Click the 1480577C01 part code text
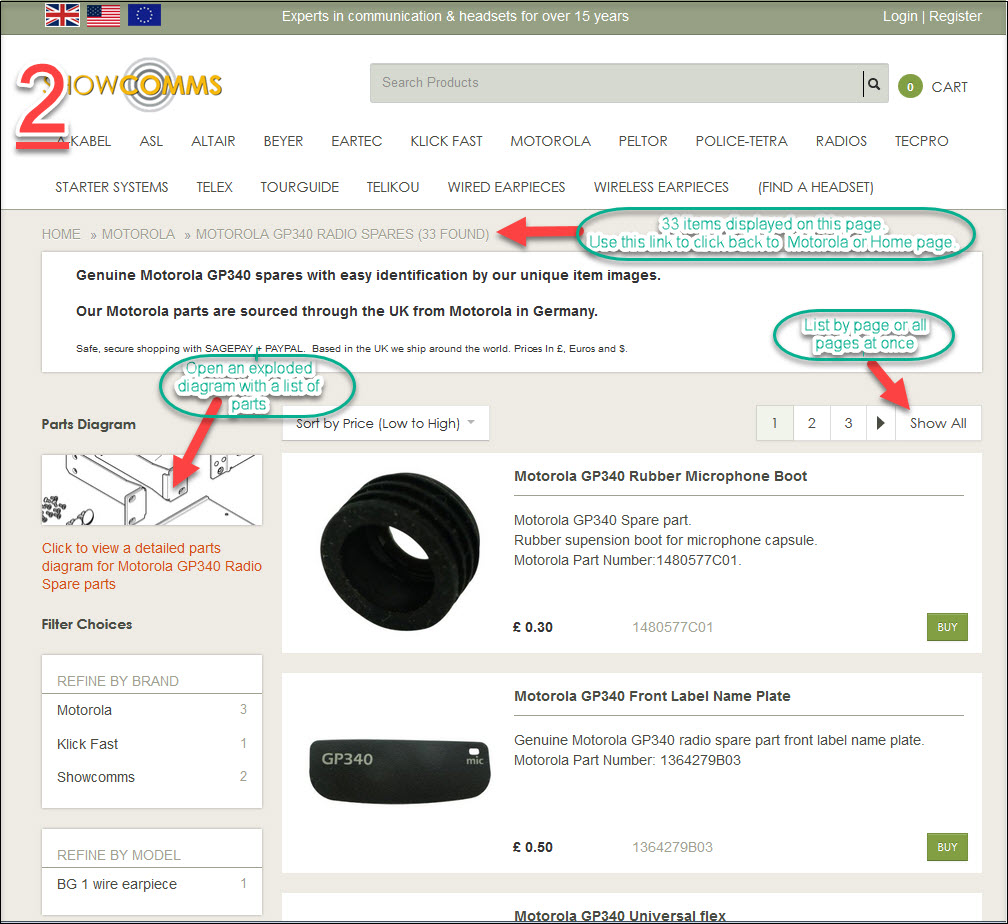This screenshot has width=1008, height=924. [672, 627]
